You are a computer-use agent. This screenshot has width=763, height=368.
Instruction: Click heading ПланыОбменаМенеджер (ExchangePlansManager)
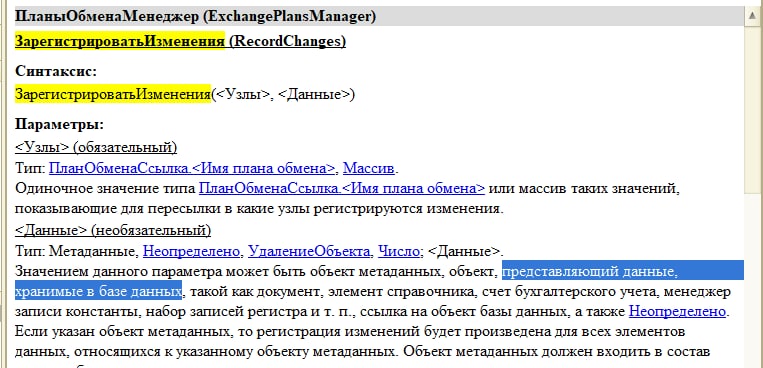click(196, 17)
